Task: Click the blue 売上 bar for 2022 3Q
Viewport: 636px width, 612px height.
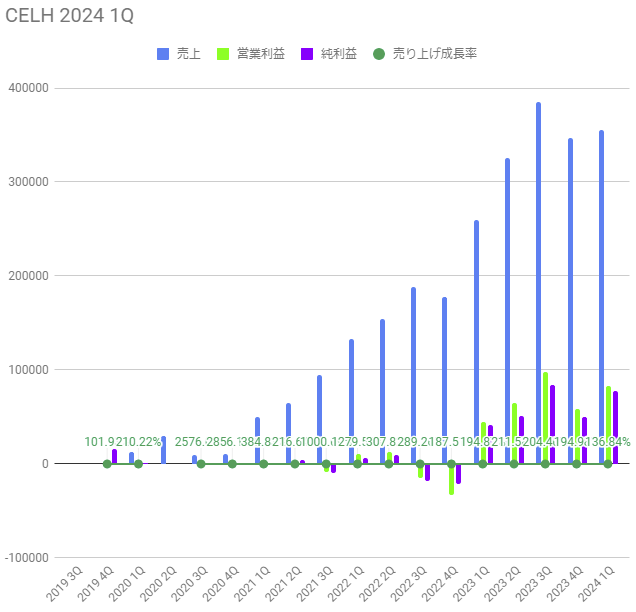Action: [413, 376]
